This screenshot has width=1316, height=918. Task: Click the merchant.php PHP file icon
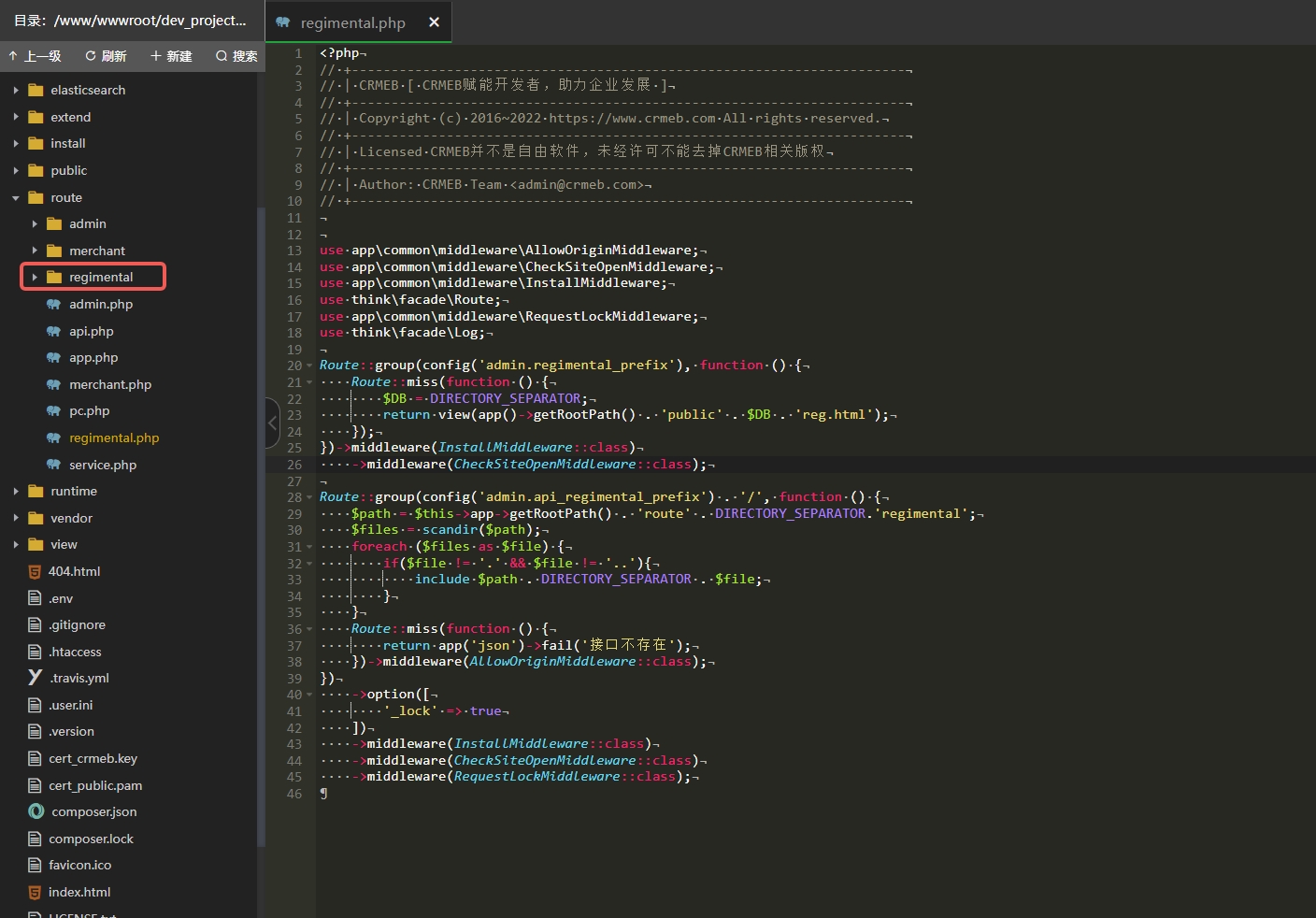point(54,384)
